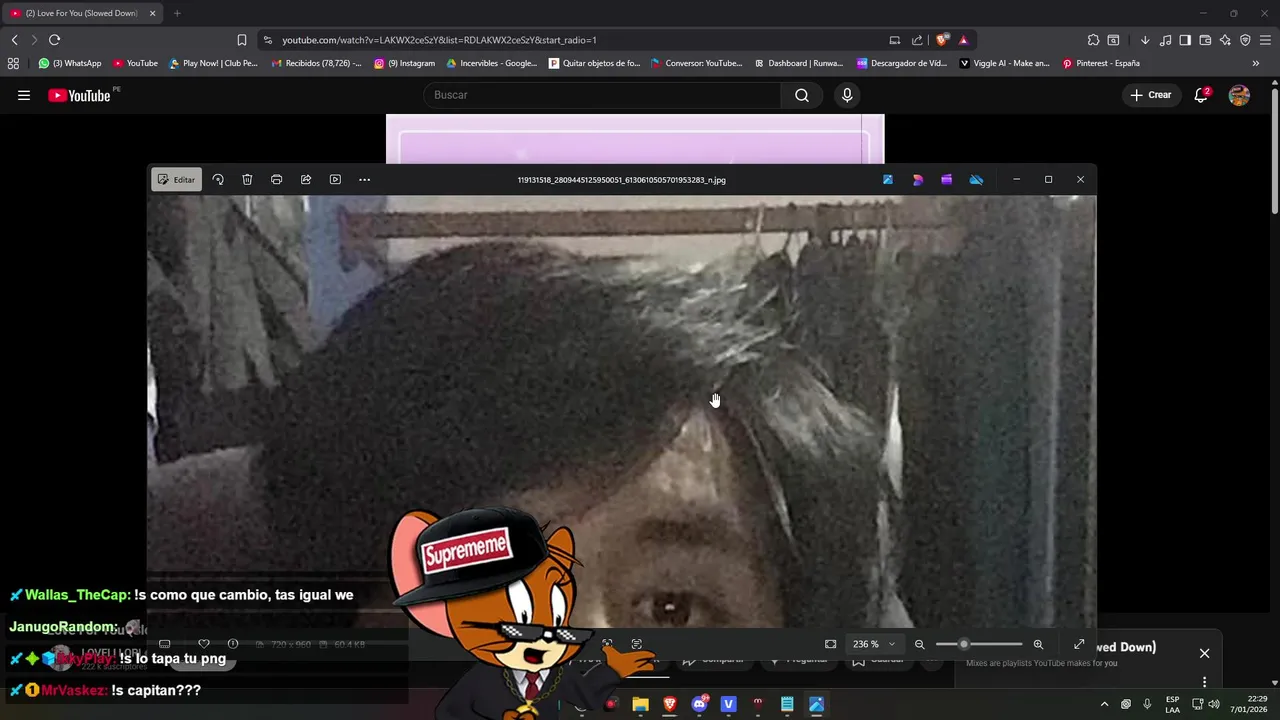1280x720 pixels.
Task: Open YouTube notifications bell
Action: (x=1201, y=95)
